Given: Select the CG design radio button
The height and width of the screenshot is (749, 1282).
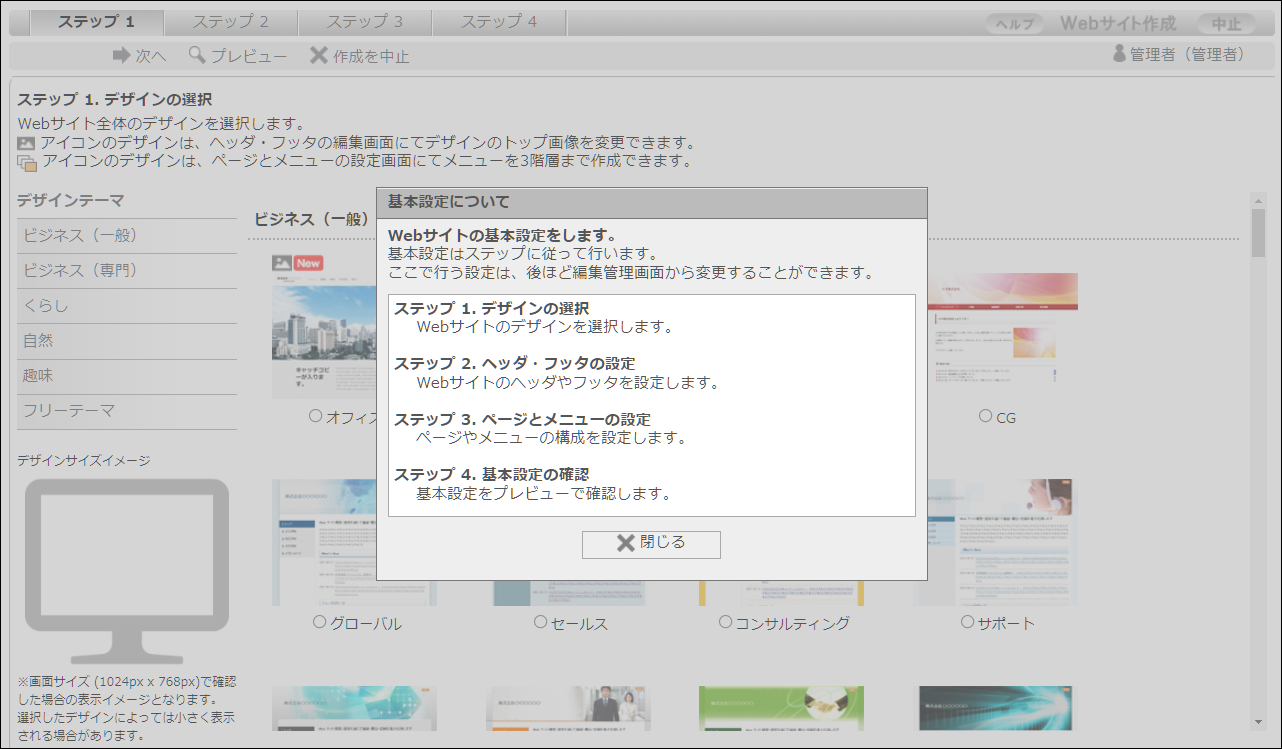Looking at the screenshot, I should click(x=986, y=416).
